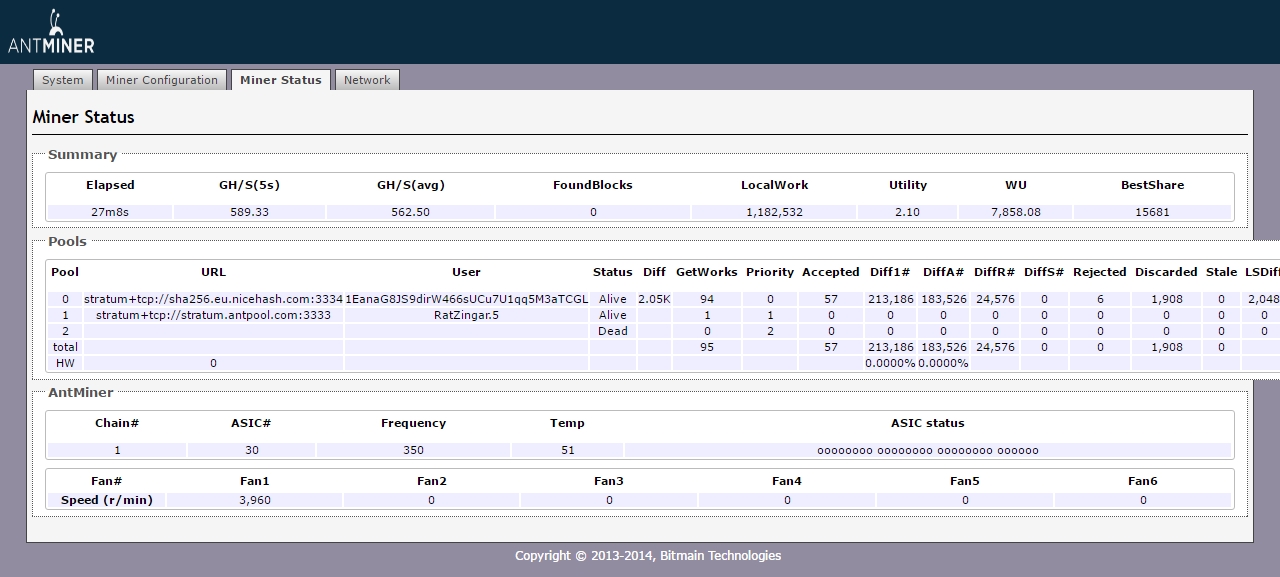Open the Network tab

[x=367, y=80]
